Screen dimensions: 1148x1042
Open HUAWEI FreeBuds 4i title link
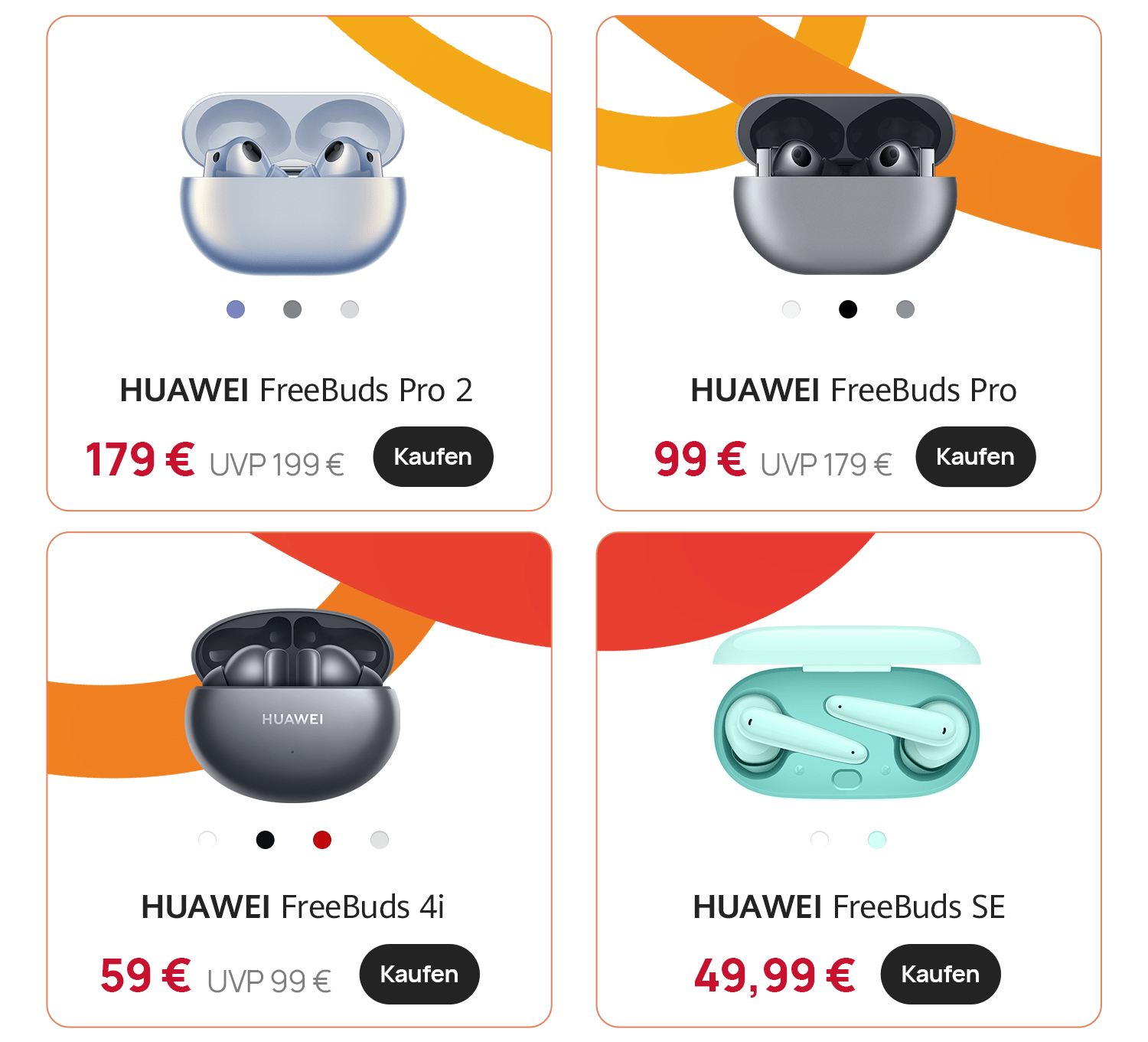(x=292, y=906)
